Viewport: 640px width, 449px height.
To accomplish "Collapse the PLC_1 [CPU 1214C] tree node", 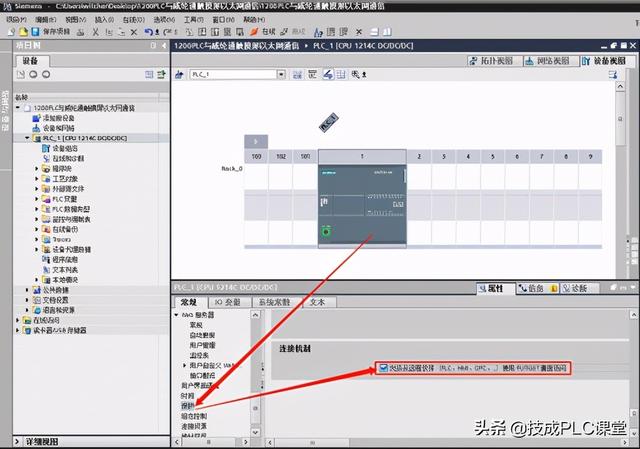I will coord(27,138).
